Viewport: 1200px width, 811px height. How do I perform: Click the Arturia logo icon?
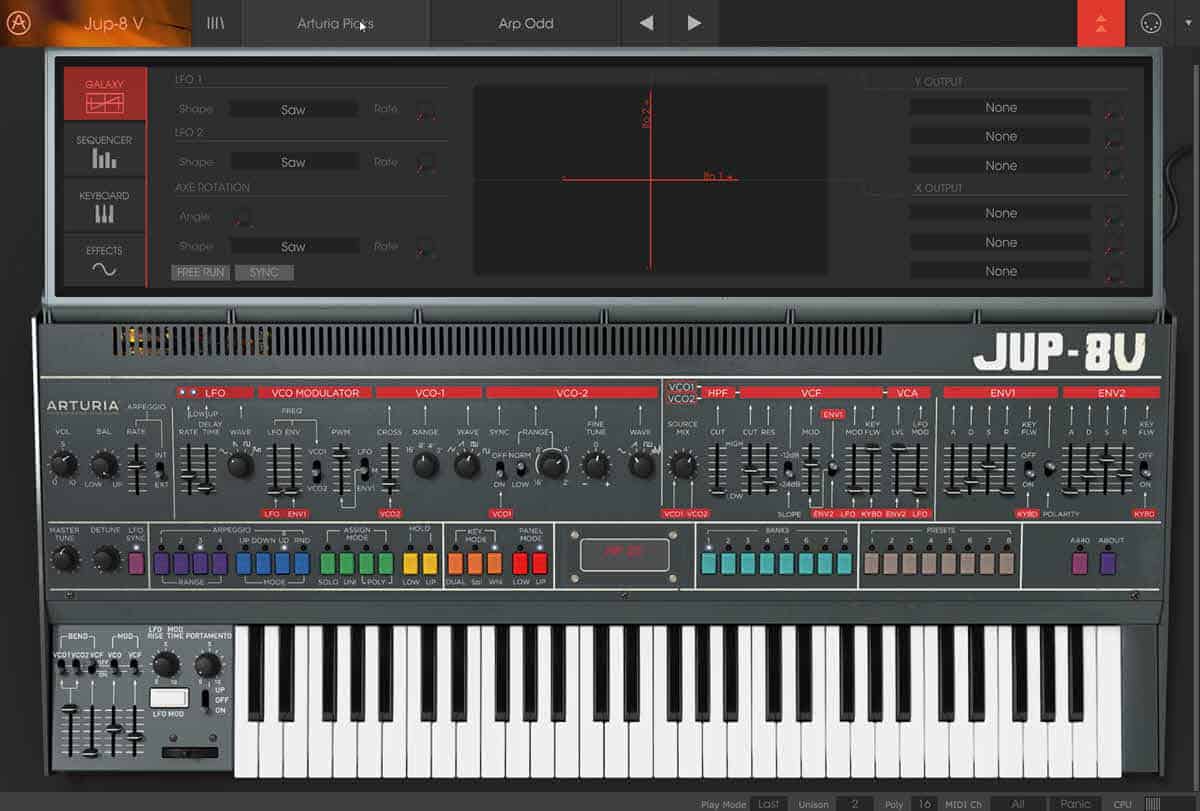19,23
